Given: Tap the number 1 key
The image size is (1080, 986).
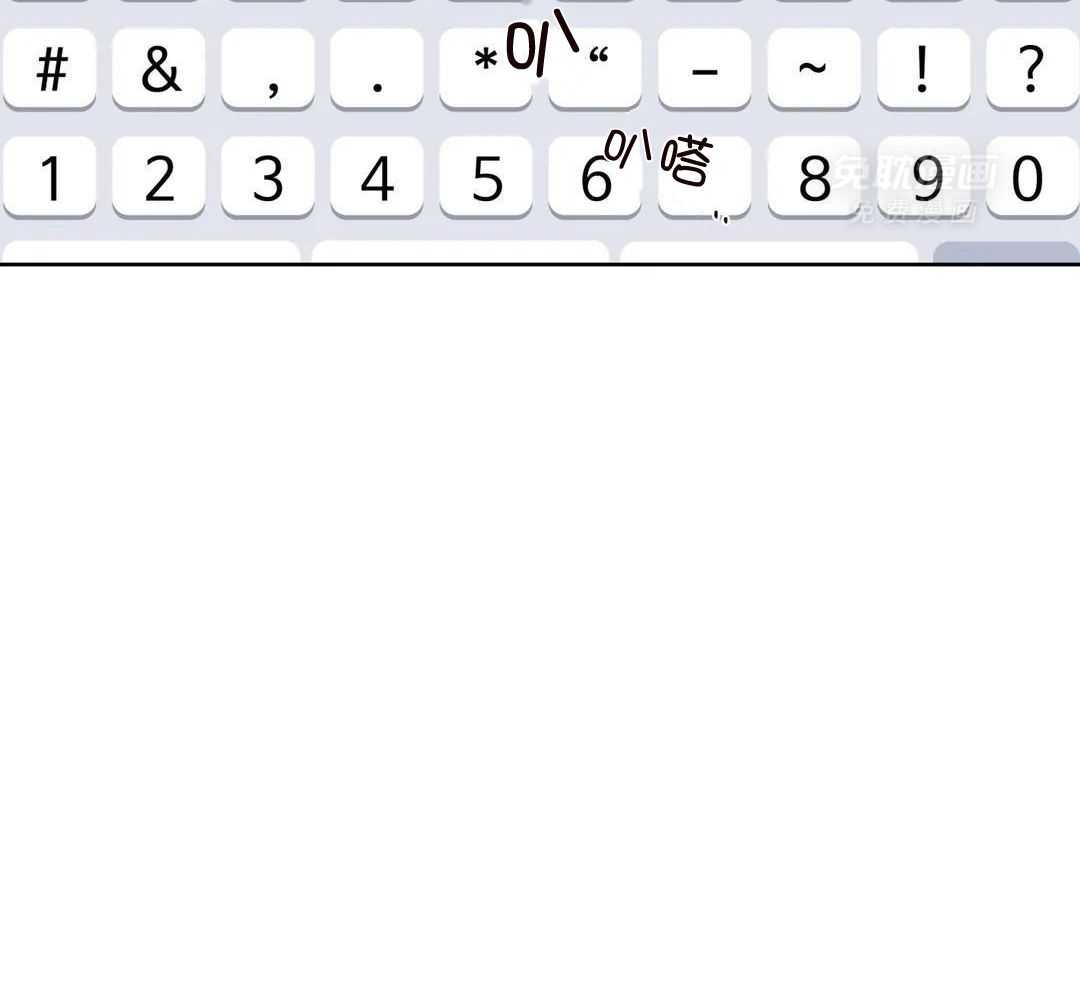Looking at the screenshot, I should tap(50, 178).
